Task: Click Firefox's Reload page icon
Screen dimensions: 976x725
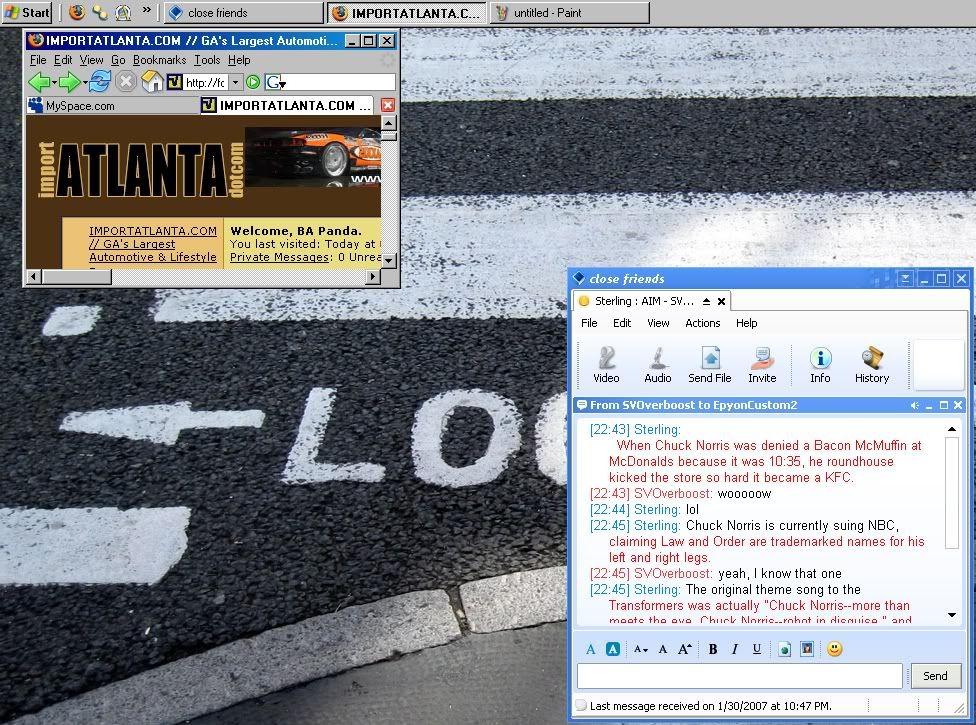Action: click(99, 82)
